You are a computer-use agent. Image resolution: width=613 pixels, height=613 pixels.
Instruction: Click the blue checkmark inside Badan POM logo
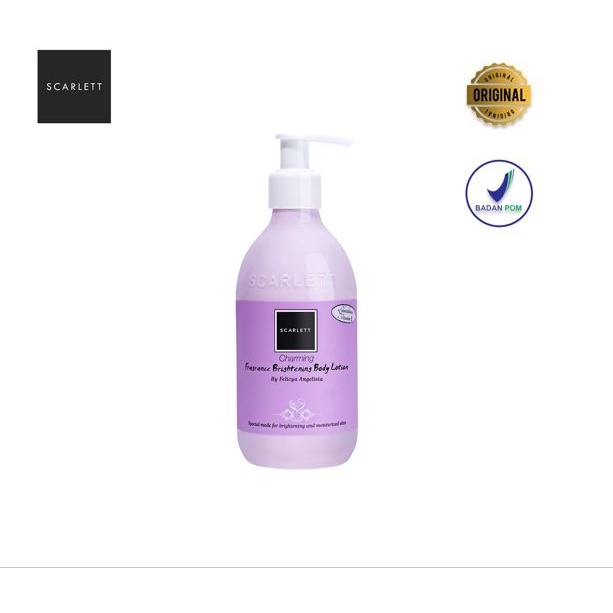coord(501,185)
